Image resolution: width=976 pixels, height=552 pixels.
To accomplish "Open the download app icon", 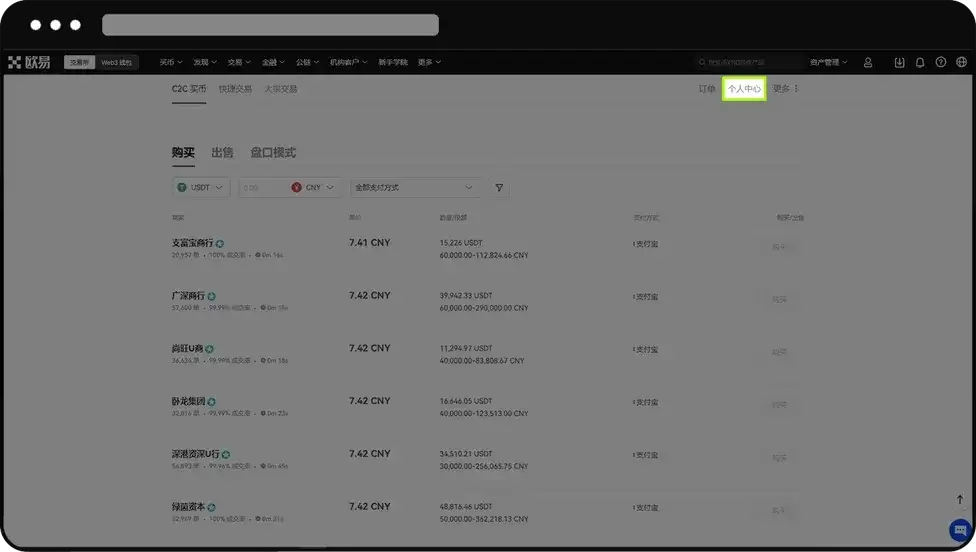I will 899,62.
